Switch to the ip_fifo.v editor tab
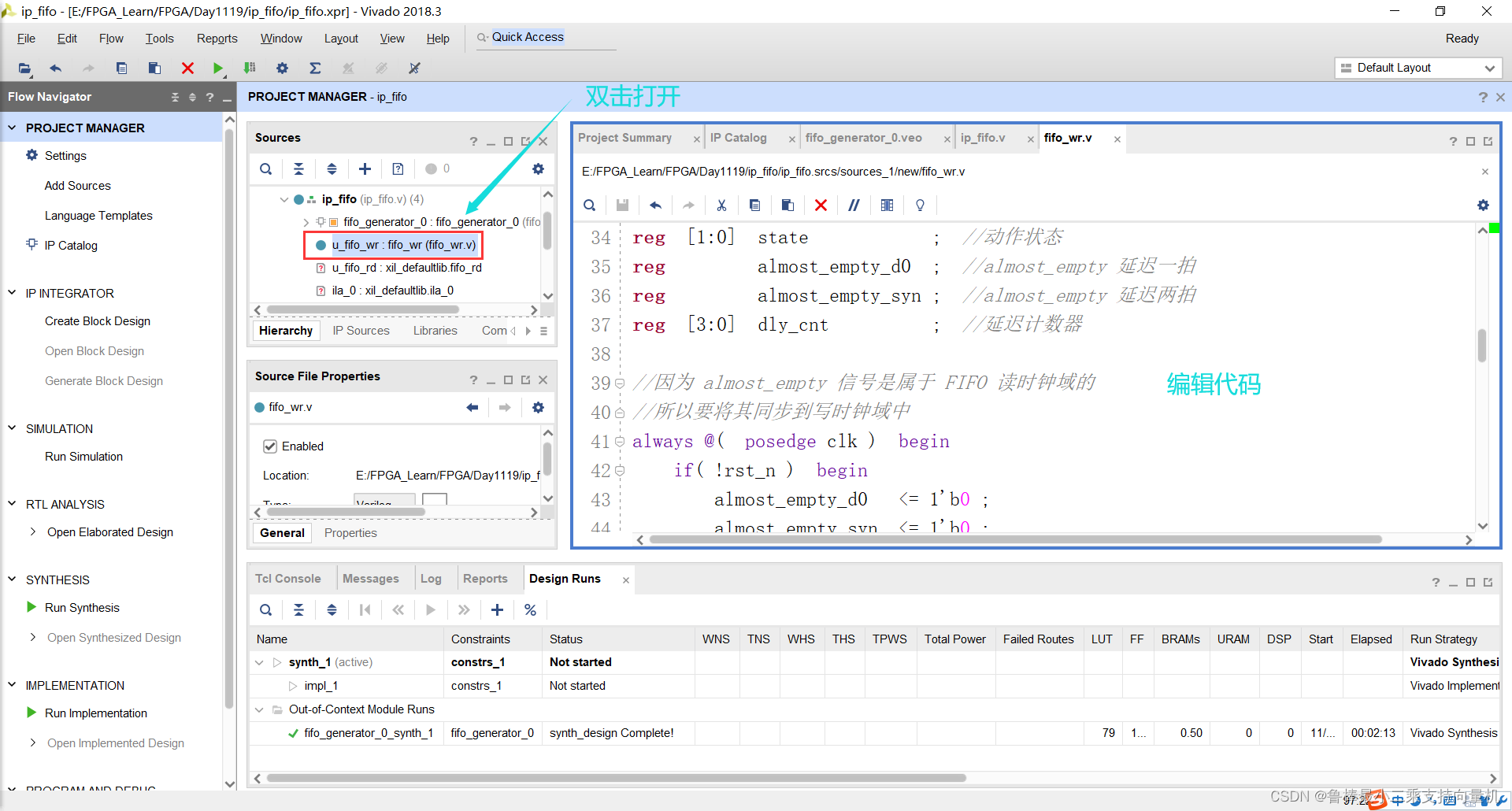 point(983,138)
